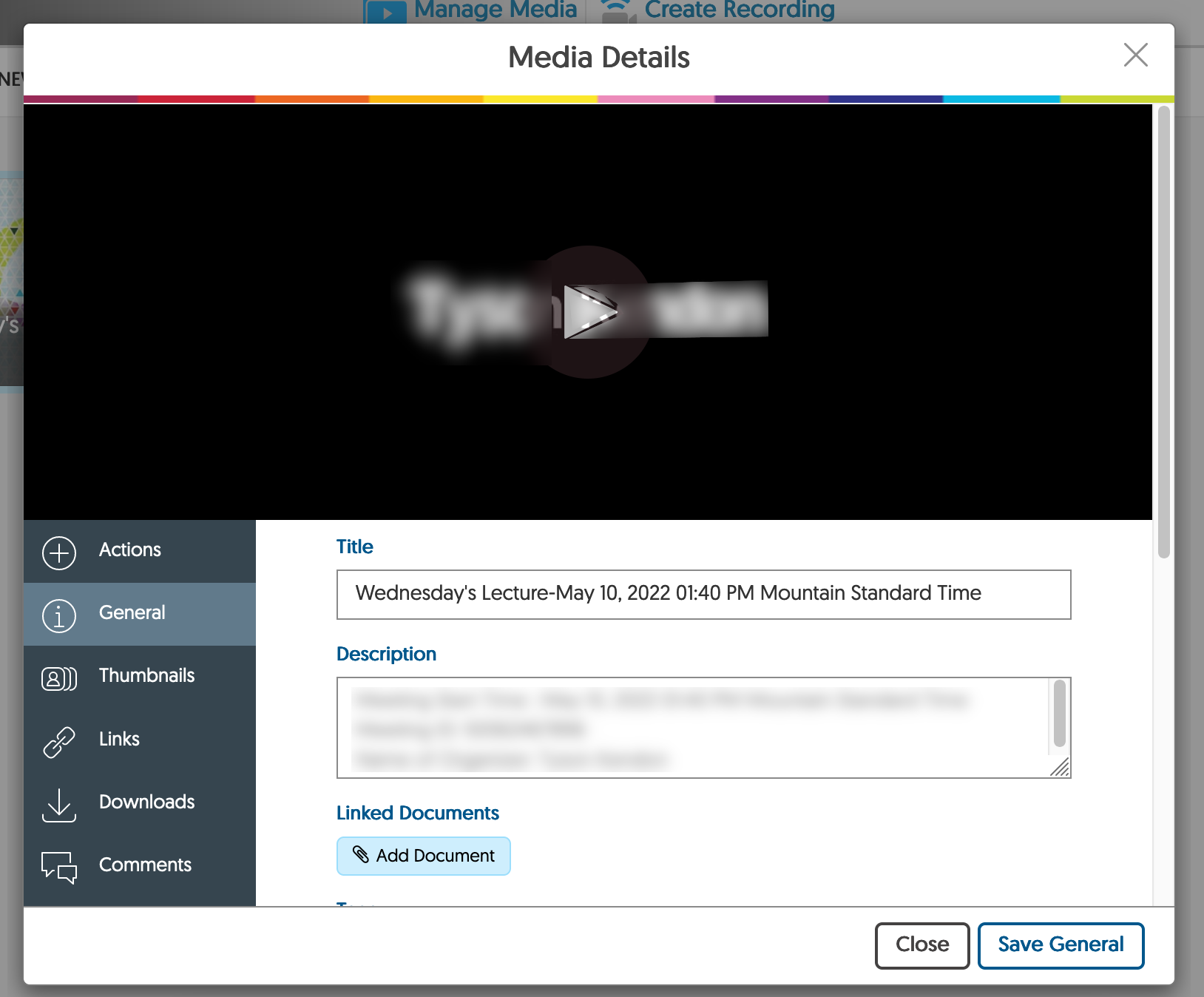This screenshot has height=997, width=1204.
Task: Show the Comments section label
Action: (x=145, y=865)
